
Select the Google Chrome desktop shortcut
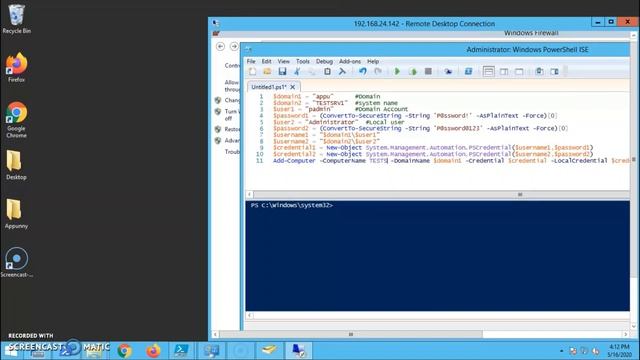(x=16, y=120)
